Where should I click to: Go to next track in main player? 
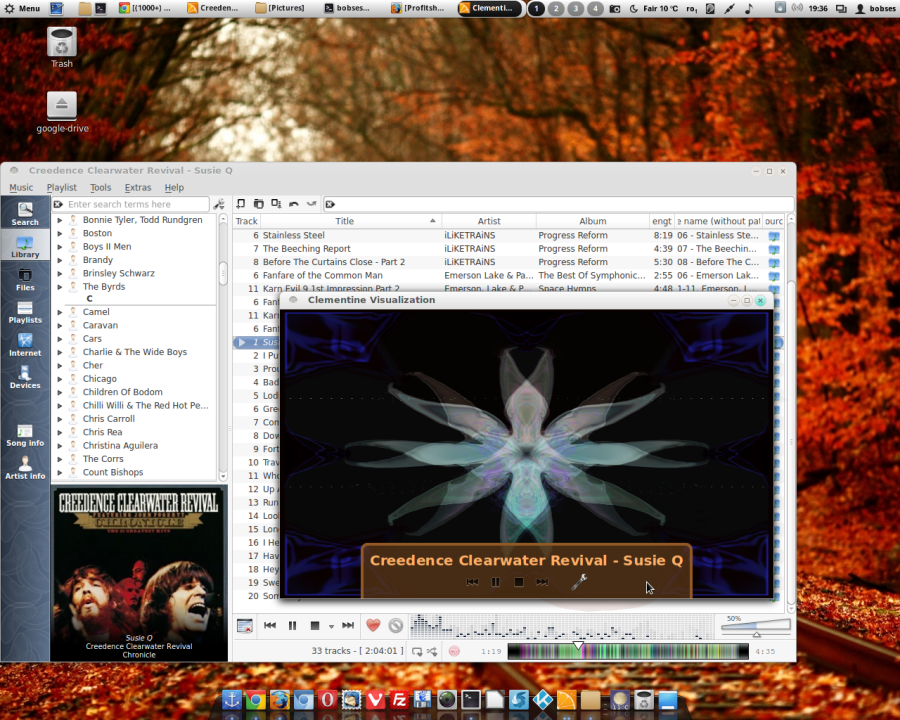(348, 626)
